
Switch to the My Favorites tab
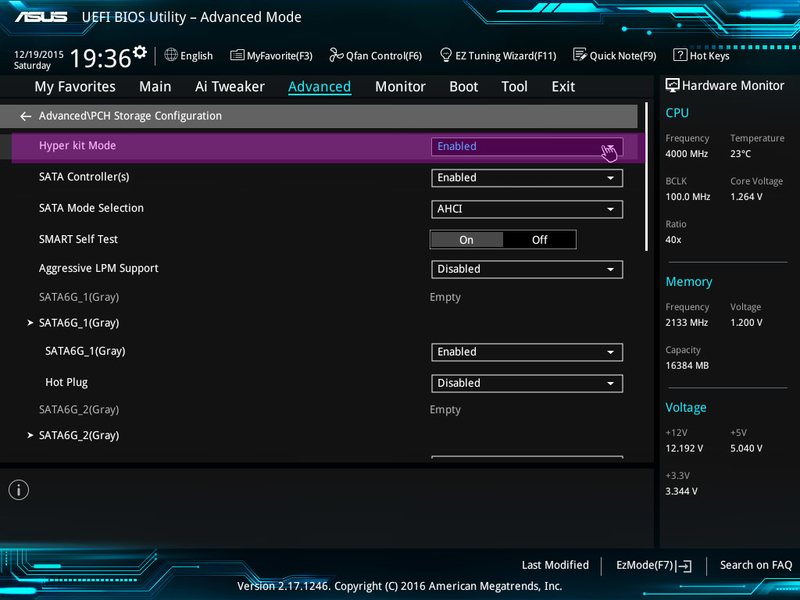pos(75,87)
